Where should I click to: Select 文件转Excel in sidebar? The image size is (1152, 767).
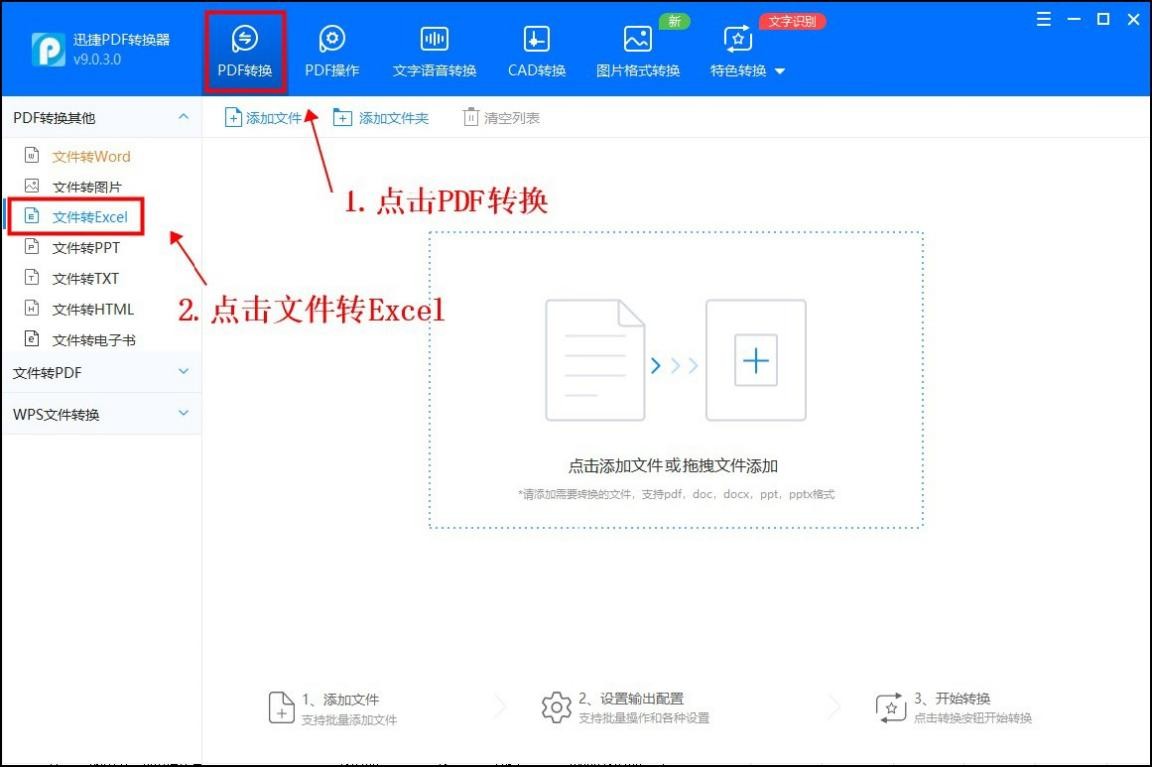90,217
